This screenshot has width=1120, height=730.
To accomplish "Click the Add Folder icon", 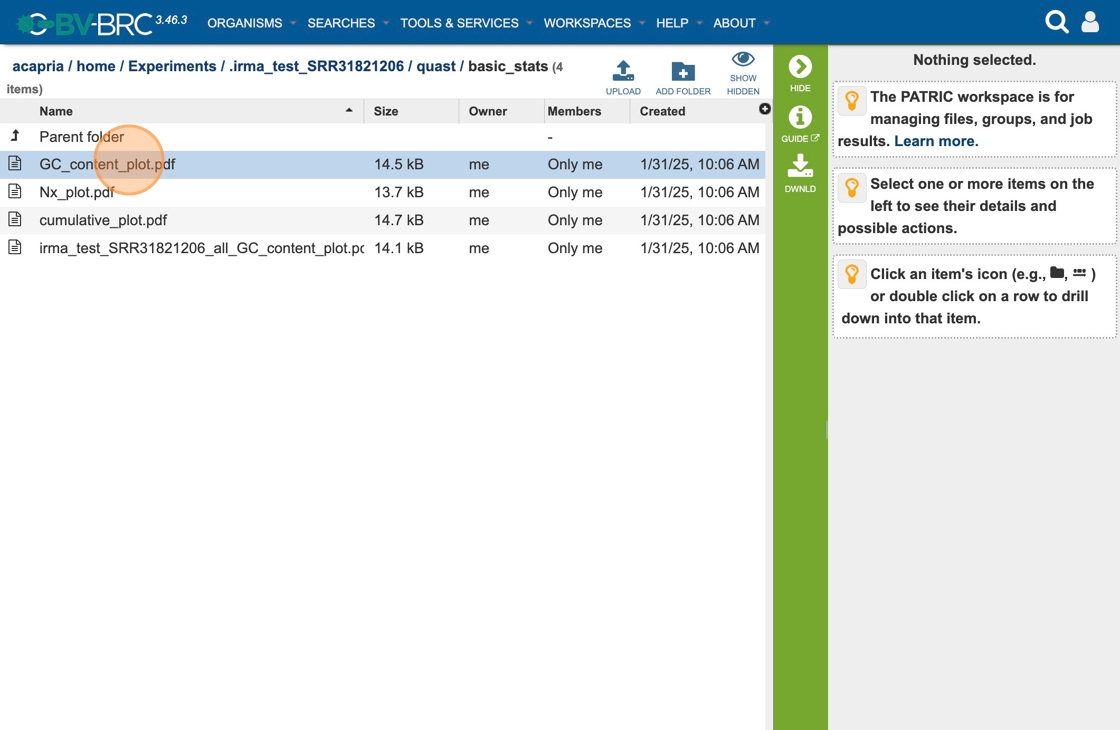I will click(x=683, y=71).
